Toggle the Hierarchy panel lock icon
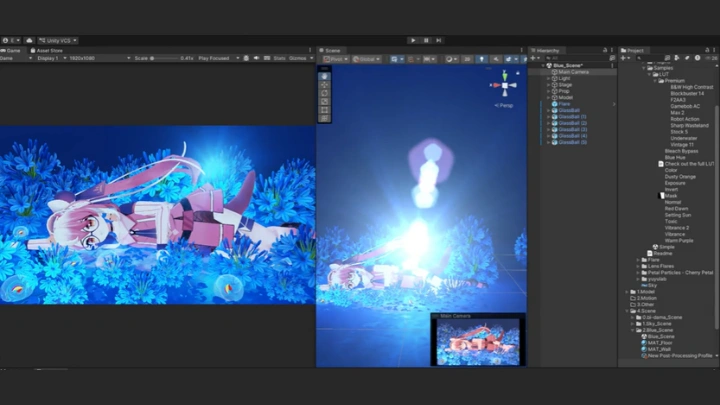This screenshot has height=405, width=720. (x=605, y=51)
